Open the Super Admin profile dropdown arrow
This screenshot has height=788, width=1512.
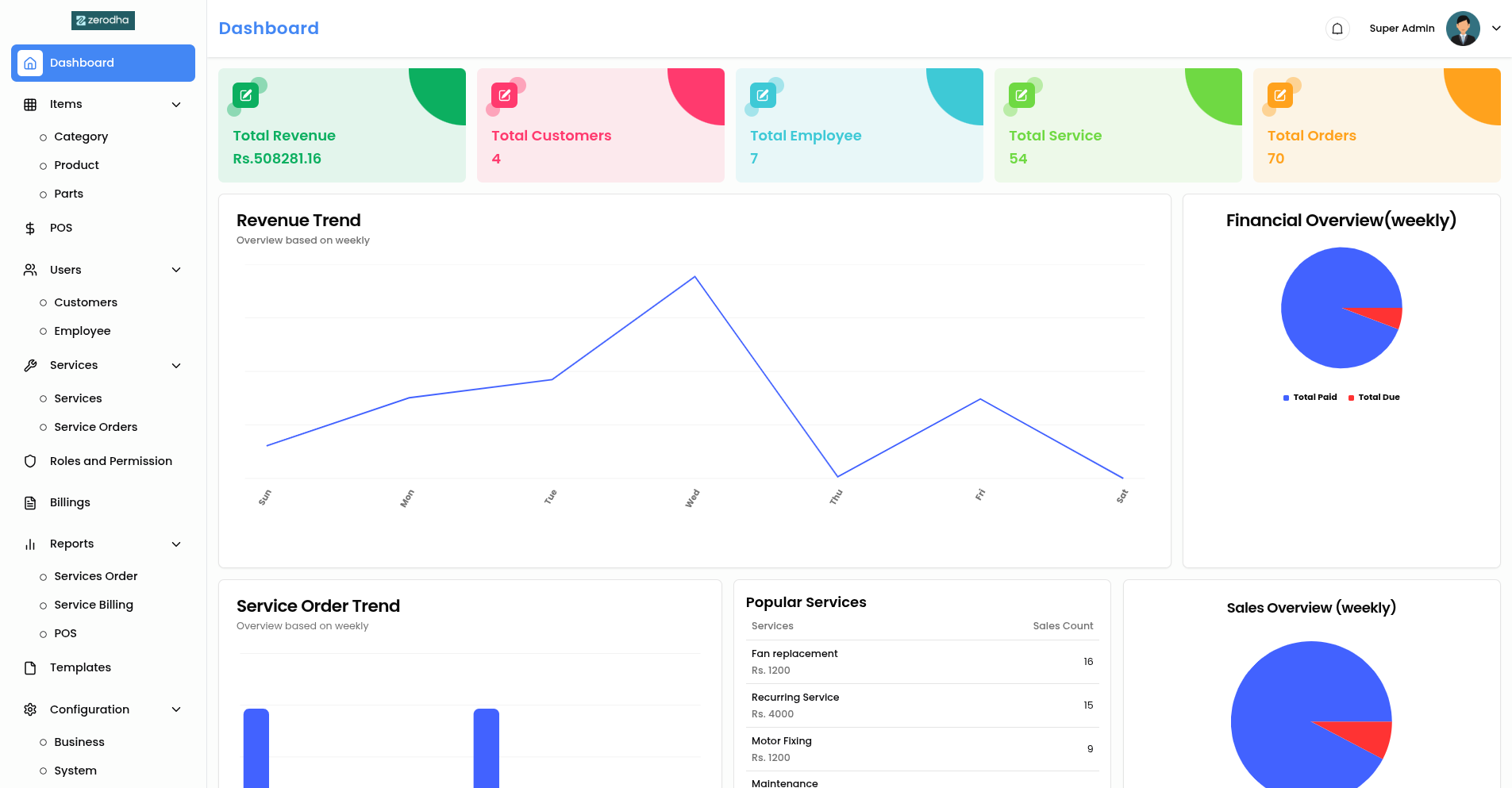click(1496, 29)
